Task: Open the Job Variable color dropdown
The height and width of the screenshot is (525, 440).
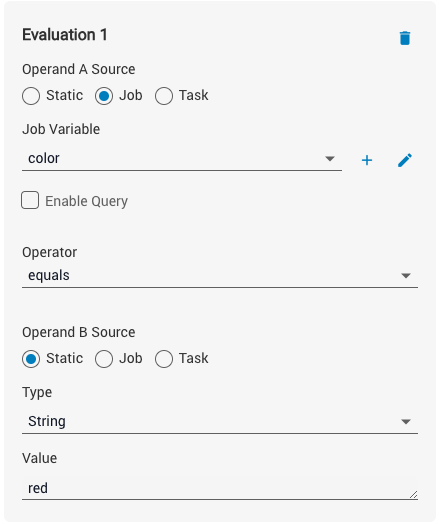Action: click(x=182, y=159)
